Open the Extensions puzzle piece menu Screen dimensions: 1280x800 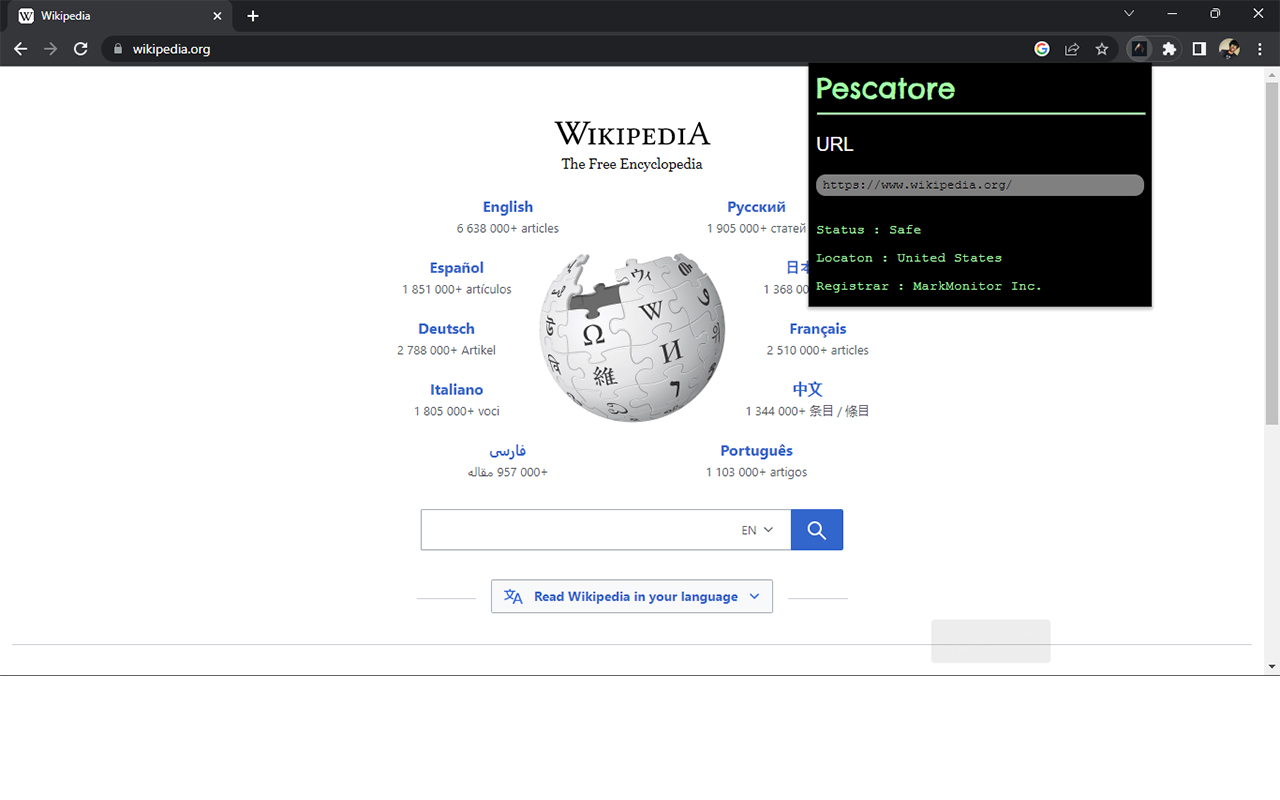1169,49
